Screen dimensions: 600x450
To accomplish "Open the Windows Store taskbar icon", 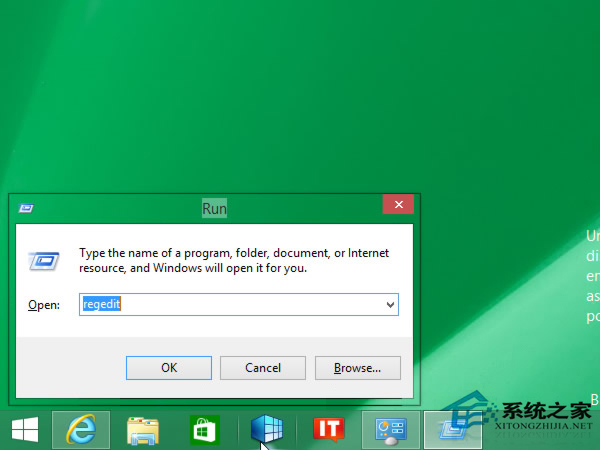I will [204, 430].
